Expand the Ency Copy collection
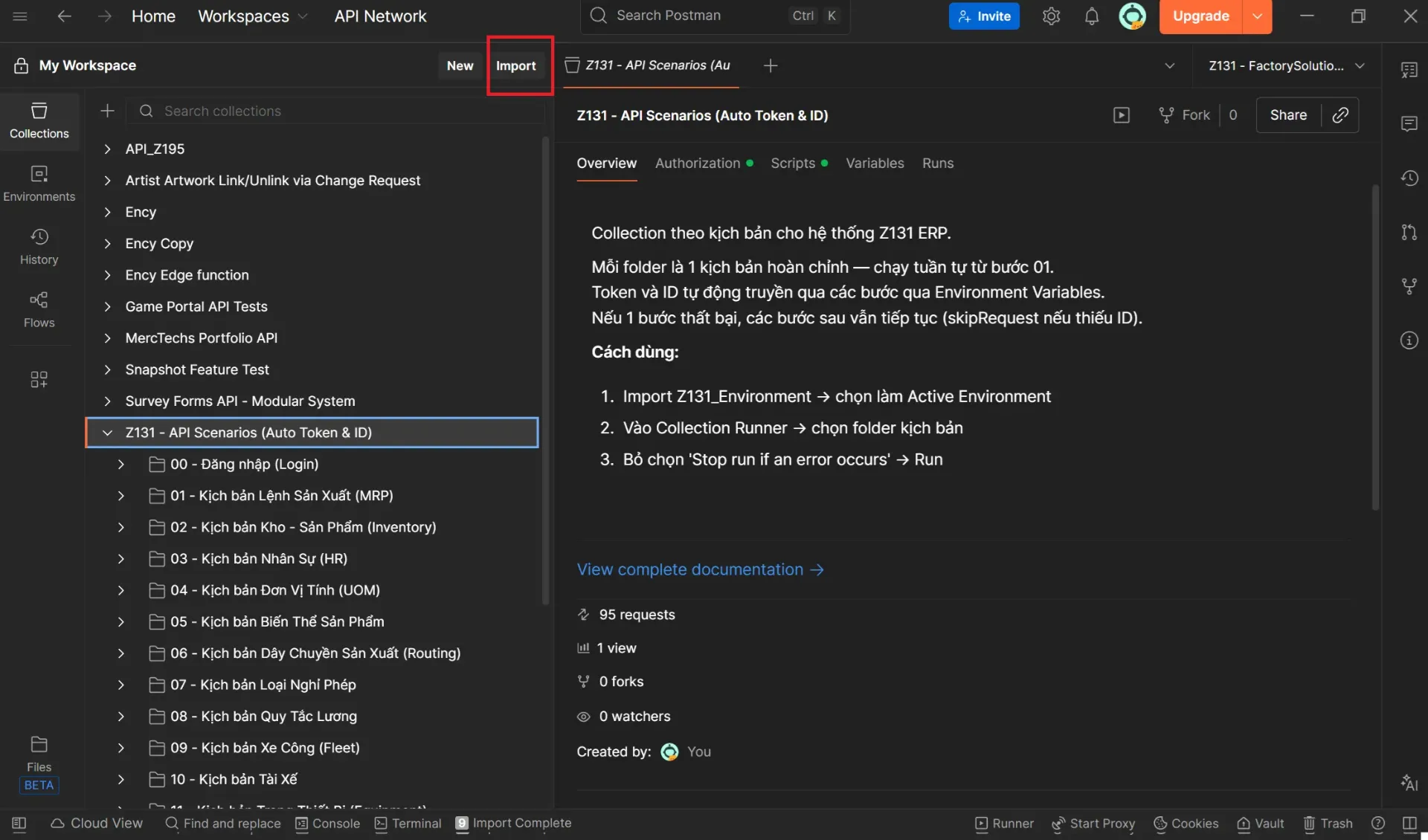The width and height of the screenshot is (1428, 840). (107, 244)
